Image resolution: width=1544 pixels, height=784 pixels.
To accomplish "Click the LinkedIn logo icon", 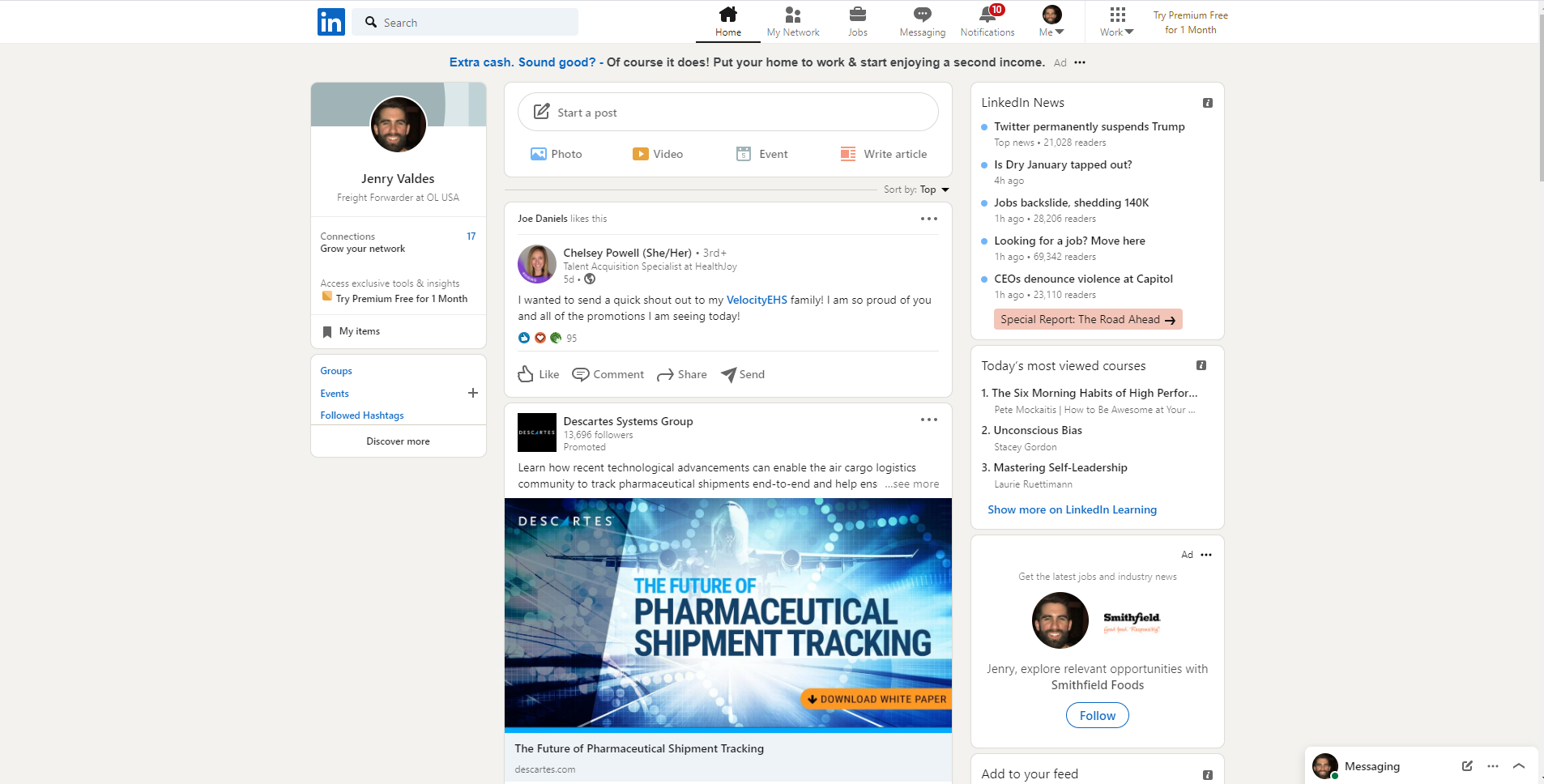I will pos(331,22).
